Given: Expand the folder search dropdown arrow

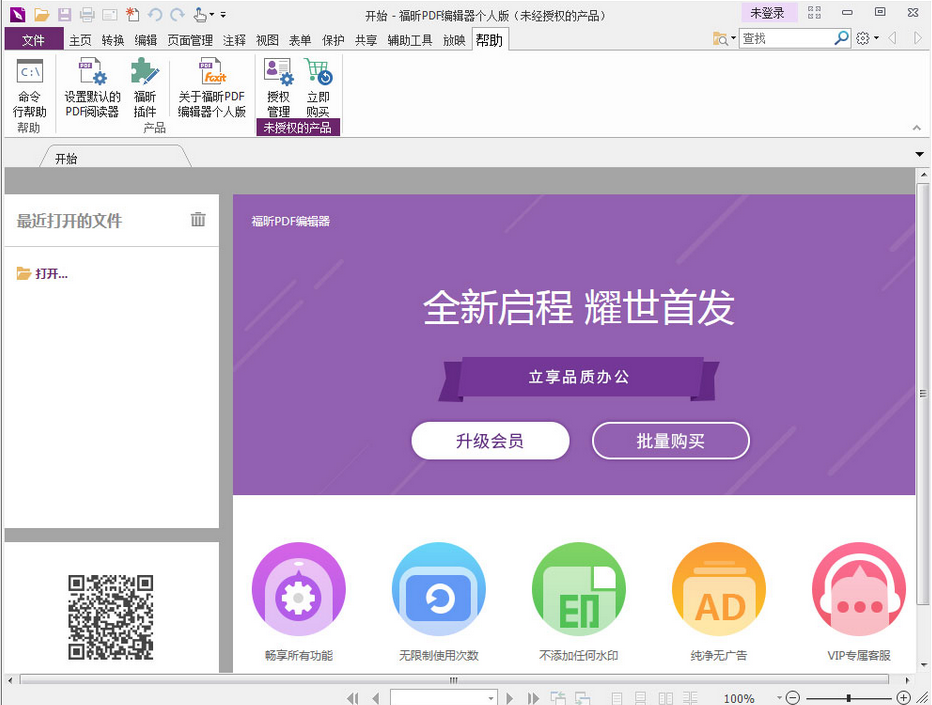Looking at the screenshot, I should [x=733, y=39].
